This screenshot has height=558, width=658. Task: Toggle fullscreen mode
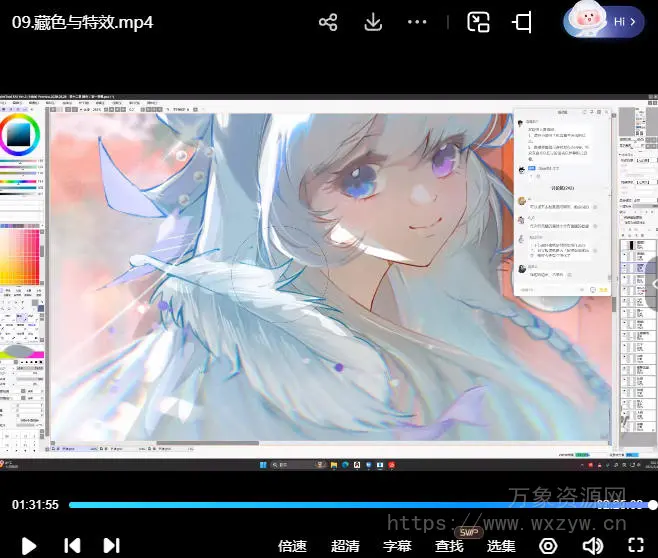(x=635, y=545)
